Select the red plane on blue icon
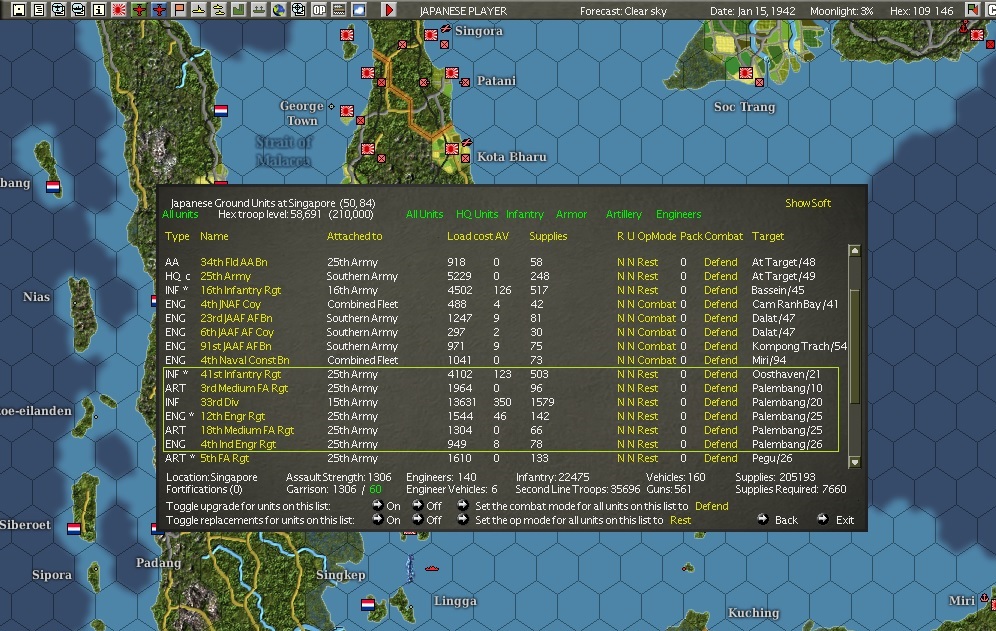Viewport: 996px width, 631px height. click(159, 10)
